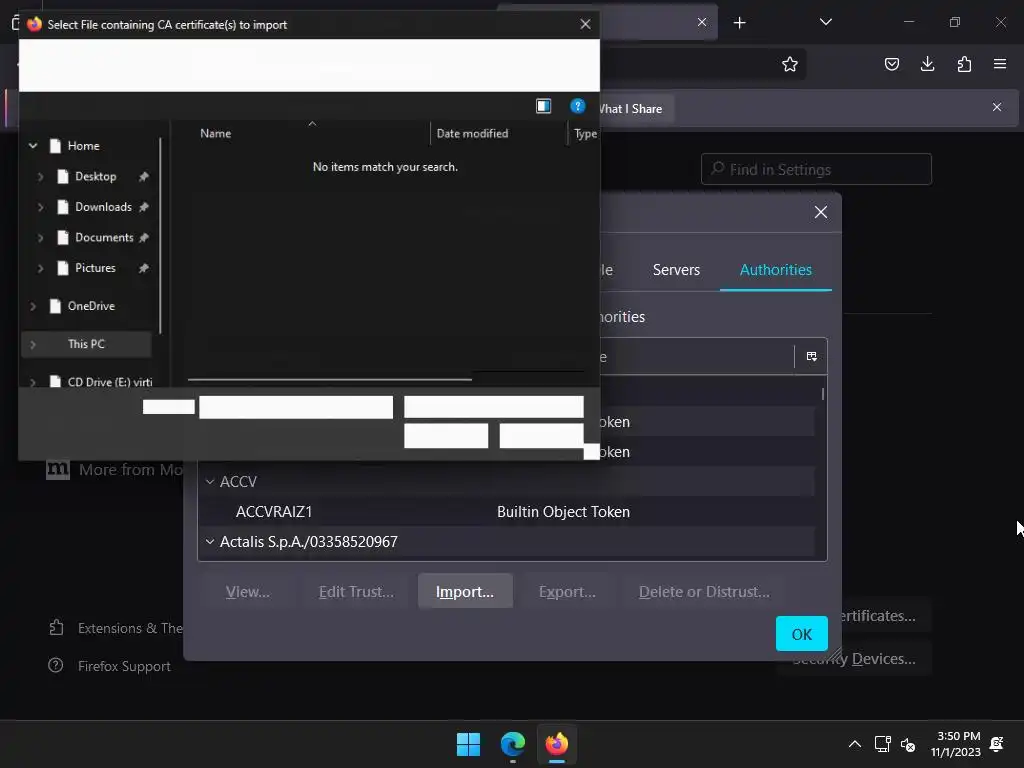Select Documents in navigation pane
The image size is (1024, 768).
tap(104, 238)
